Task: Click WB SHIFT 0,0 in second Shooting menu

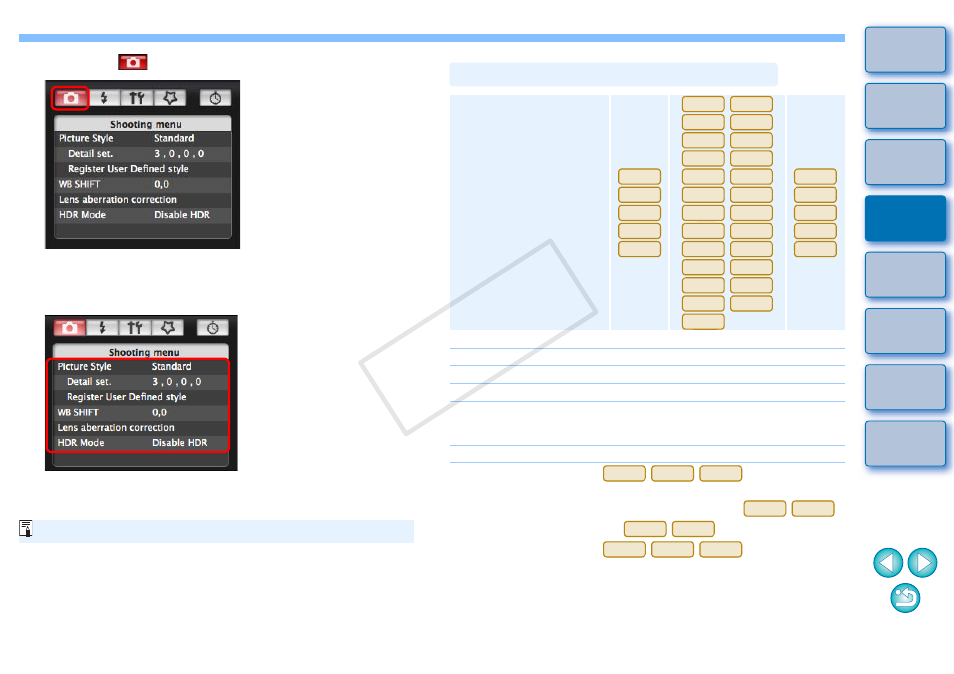Action: point(139,412)
